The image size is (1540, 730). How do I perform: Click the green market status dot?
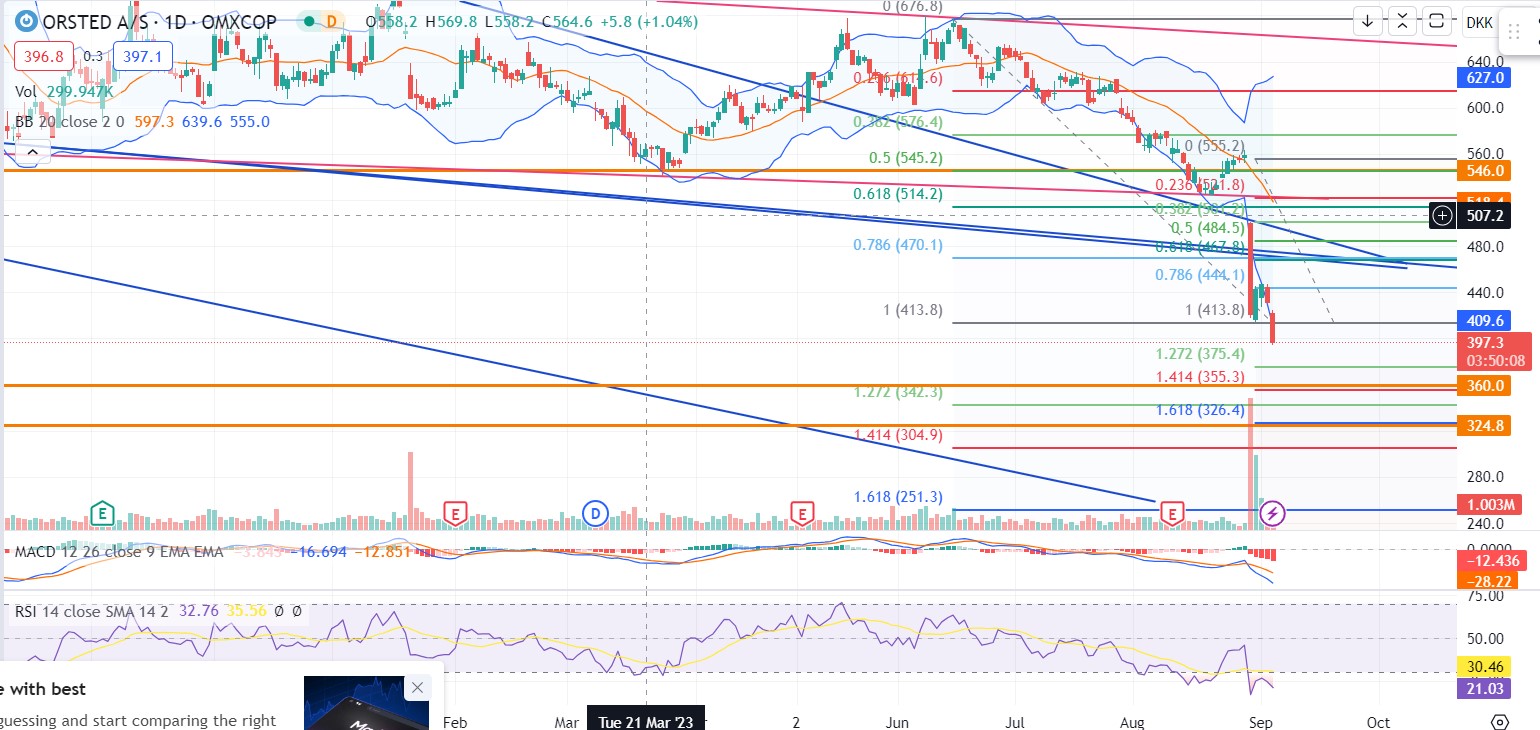[311, 22]
